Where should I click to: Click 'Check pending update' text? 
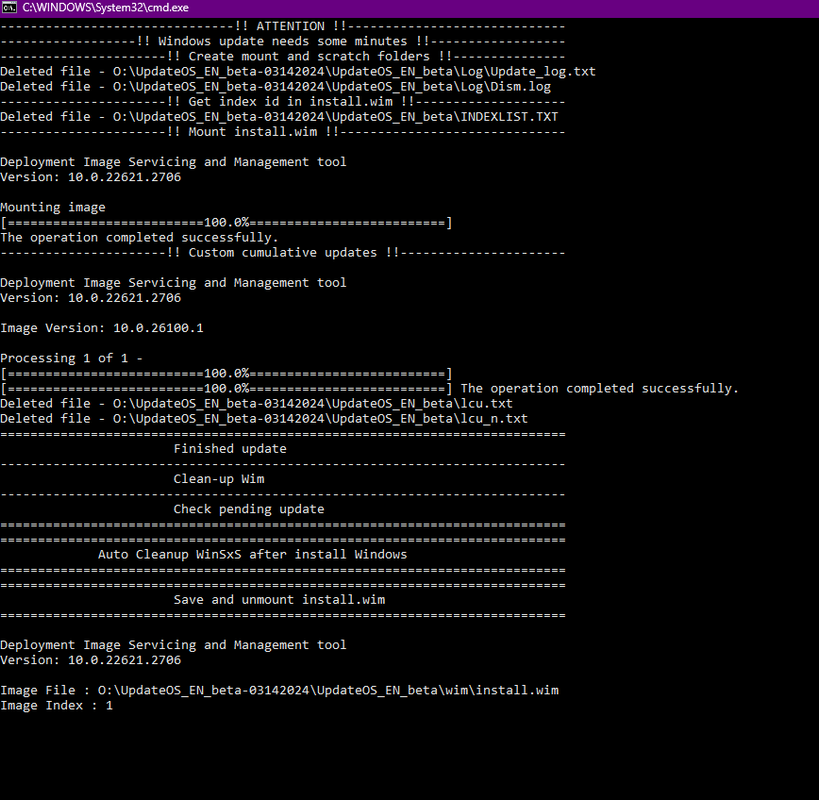pos(249,509)
